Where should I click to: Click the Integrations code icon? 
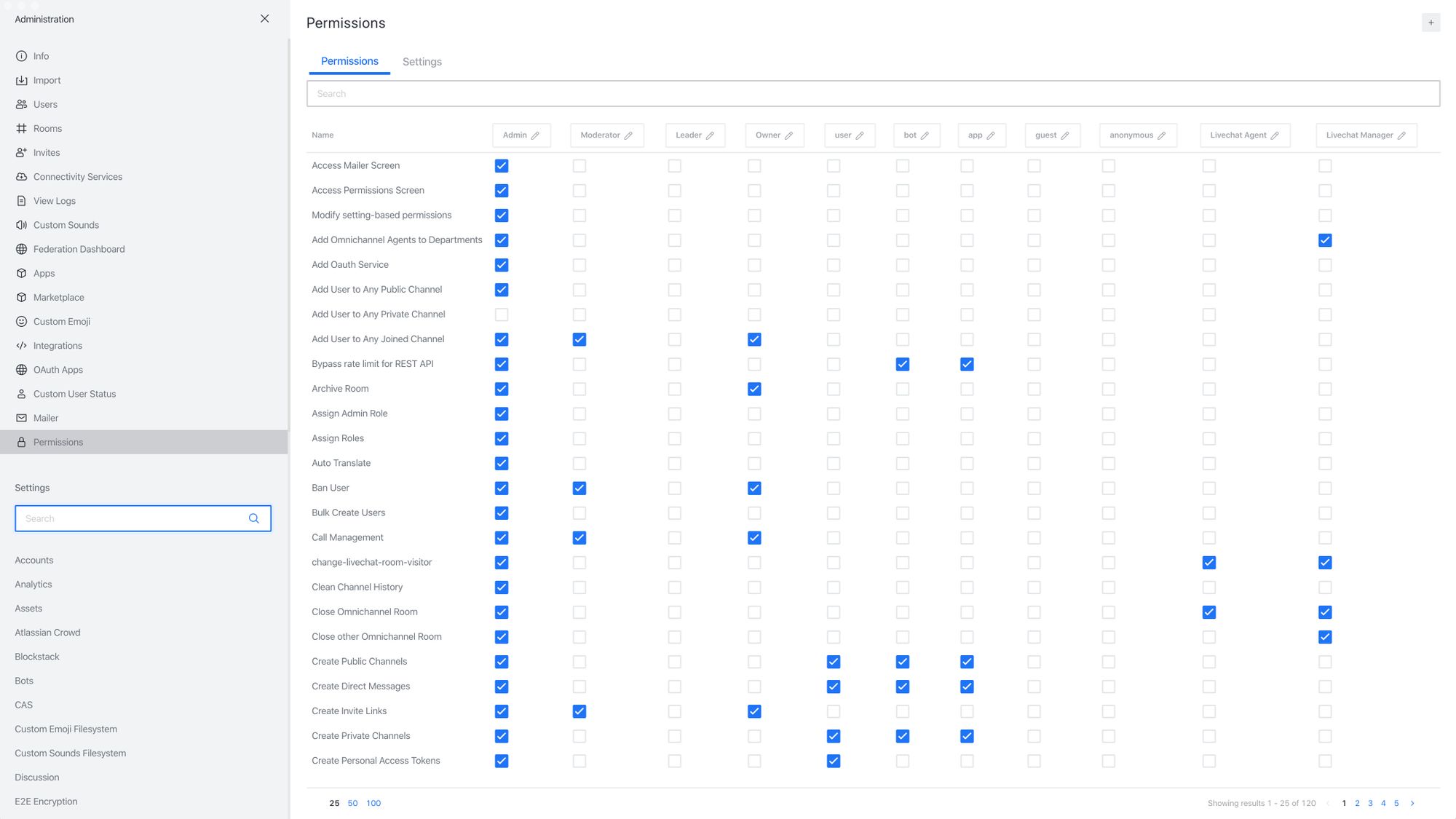22,345
